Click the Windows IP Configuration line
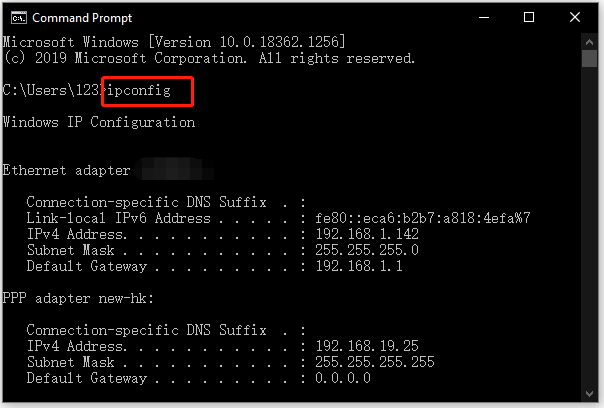The width and height of the screenshot is (604, 408). coord(99,122)
